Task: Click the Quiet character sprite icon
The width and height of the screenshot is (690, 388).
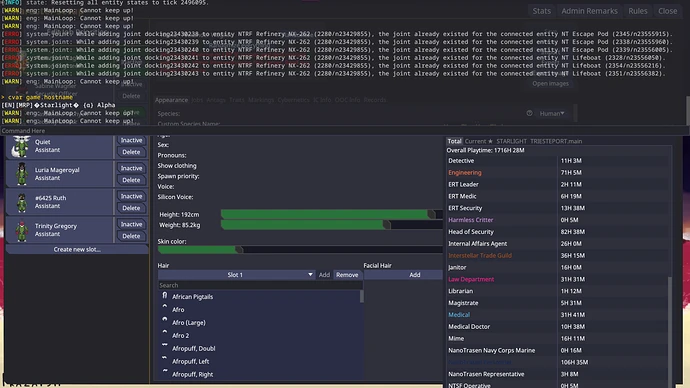Action: tap(21, 146)
